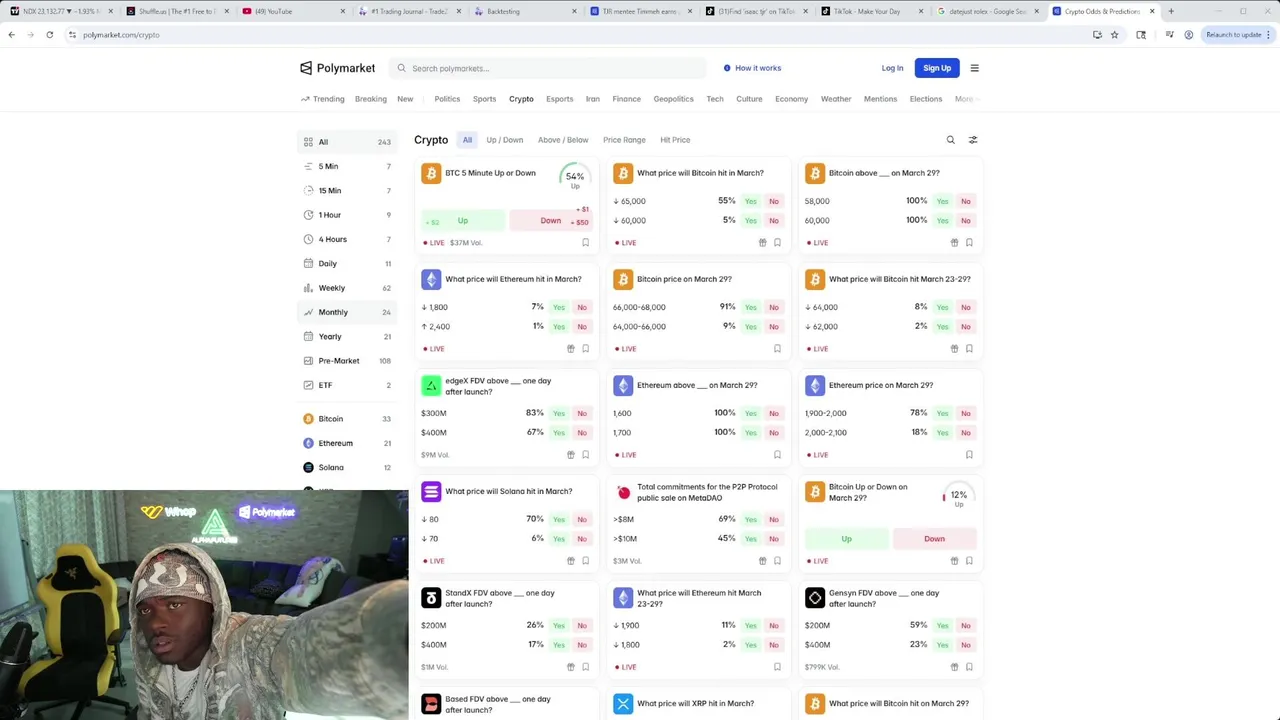Bookmark this page with the star icon
Screen dimensions: 1280x720
(1114, 35)
